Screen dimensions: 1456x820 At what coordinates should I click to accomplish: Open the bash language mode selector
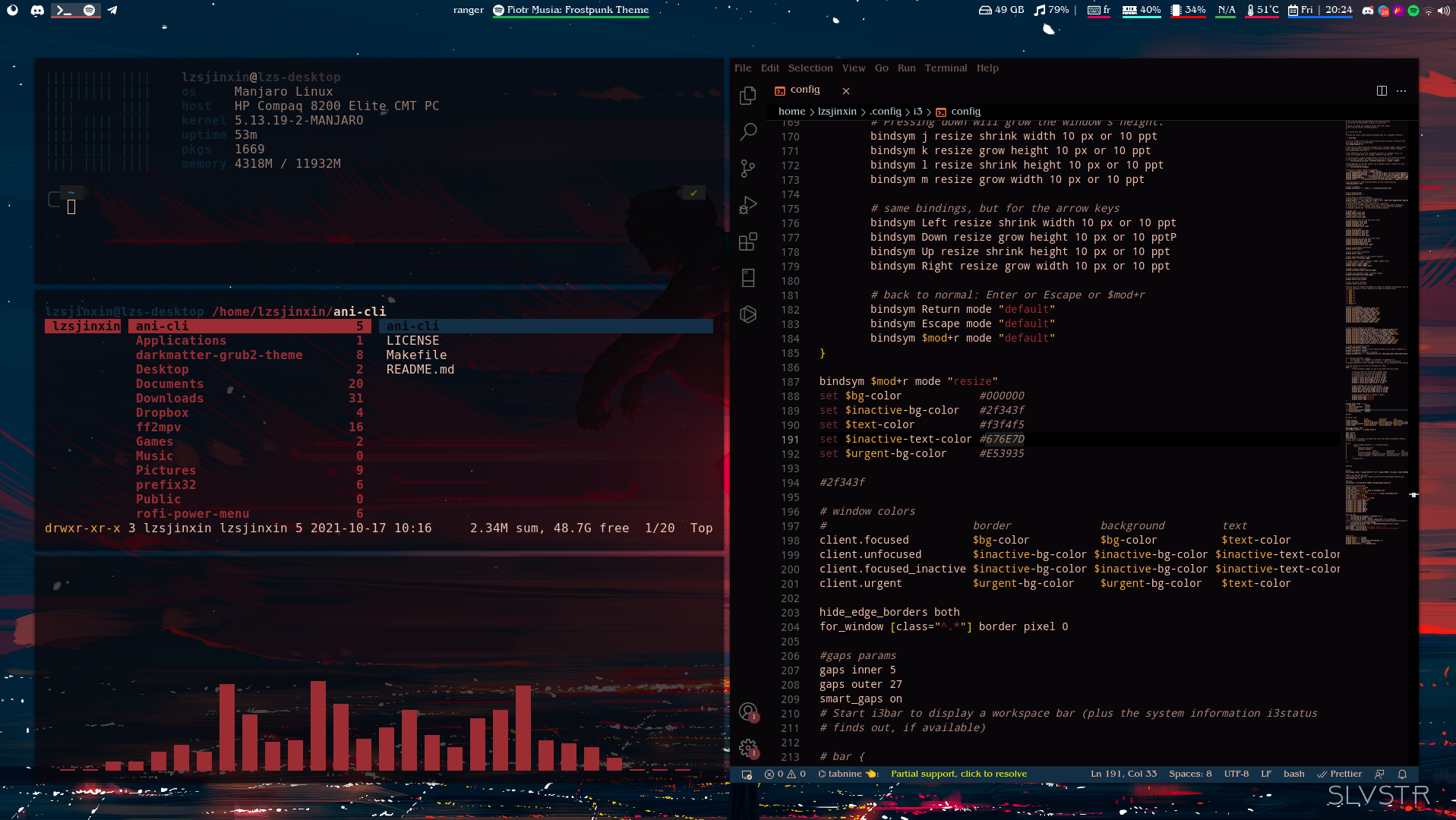[x=1293, y=774]
